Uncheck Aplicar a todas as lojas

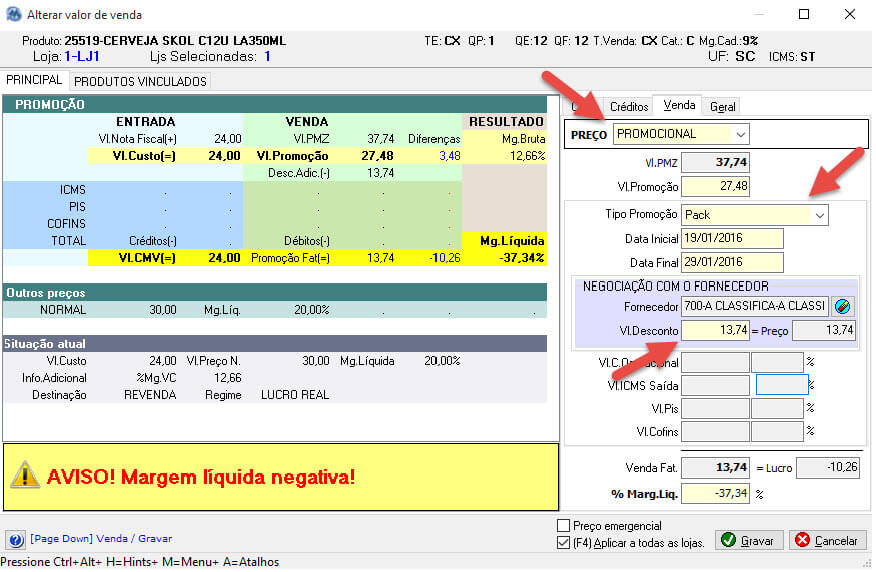(564, 542)
